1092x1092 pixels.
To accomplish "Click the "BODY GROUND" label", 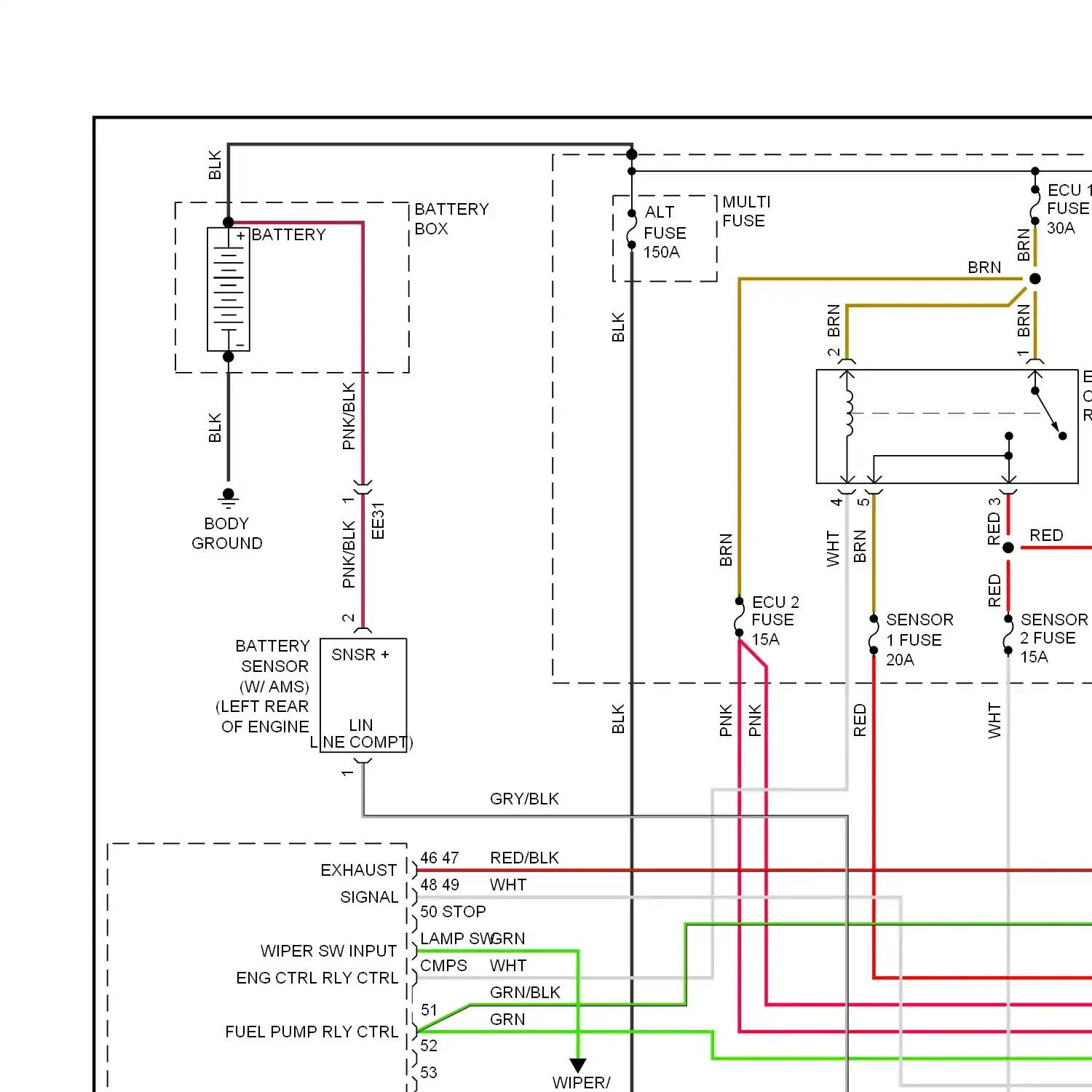I will 227,534.
